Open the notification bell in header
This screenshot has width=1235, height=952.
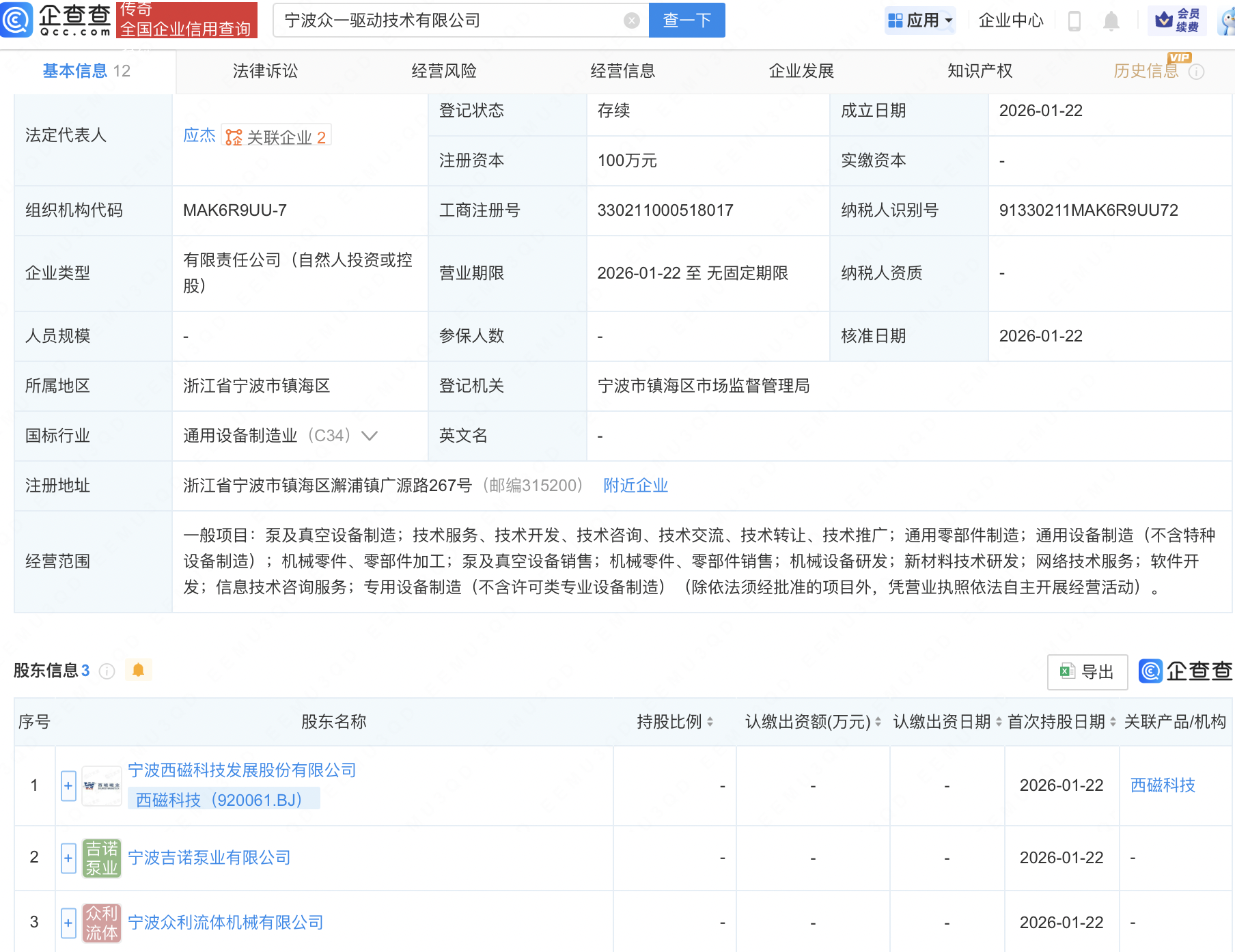(x=1111, y=21)
